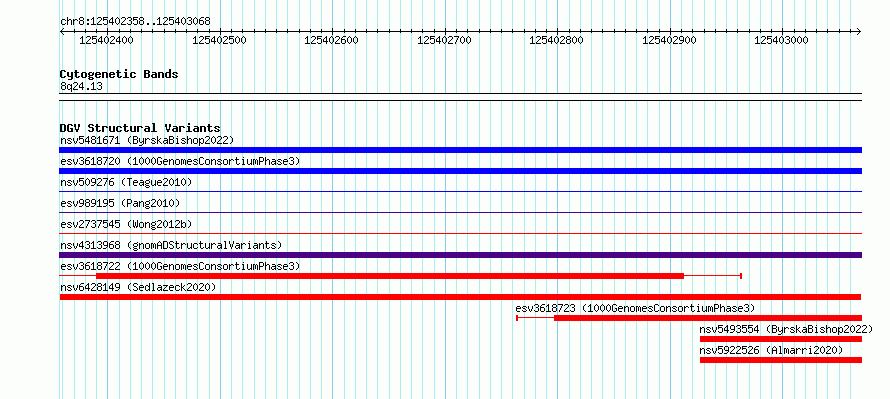Open the esv3618720 (1000GenomesConsortiumPhase3) label
Image resolution: width=890 pixels, height=399 pixels.
coord(180,161)
